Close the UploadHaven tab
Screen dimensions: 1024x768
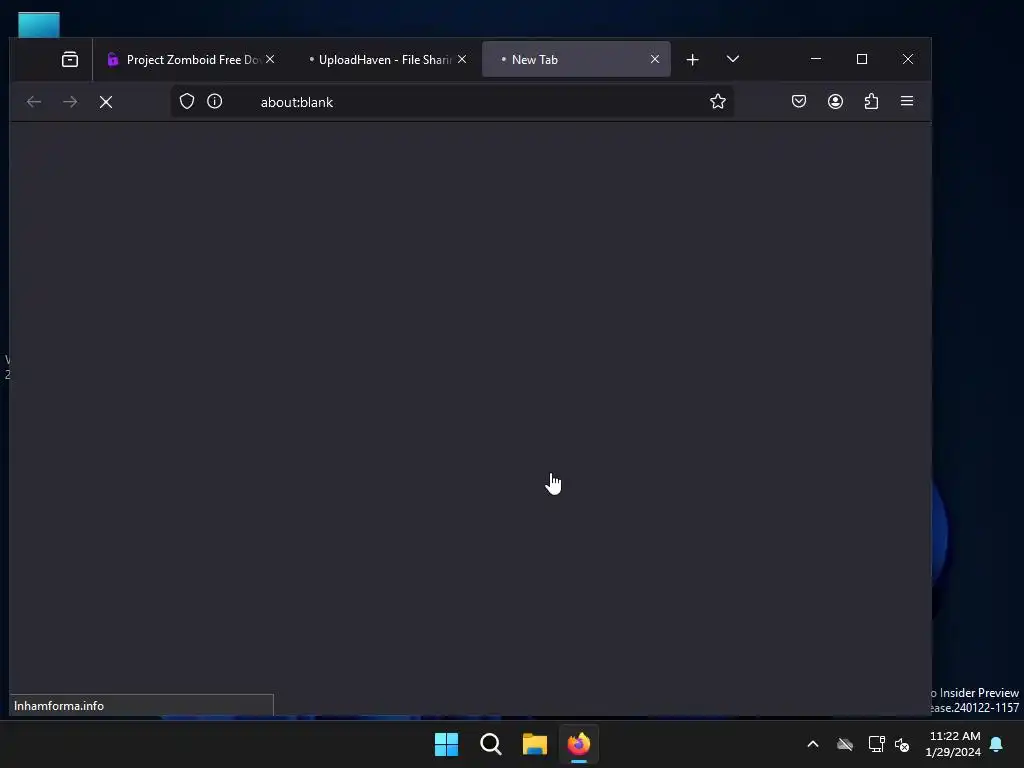tap(462, 59)
